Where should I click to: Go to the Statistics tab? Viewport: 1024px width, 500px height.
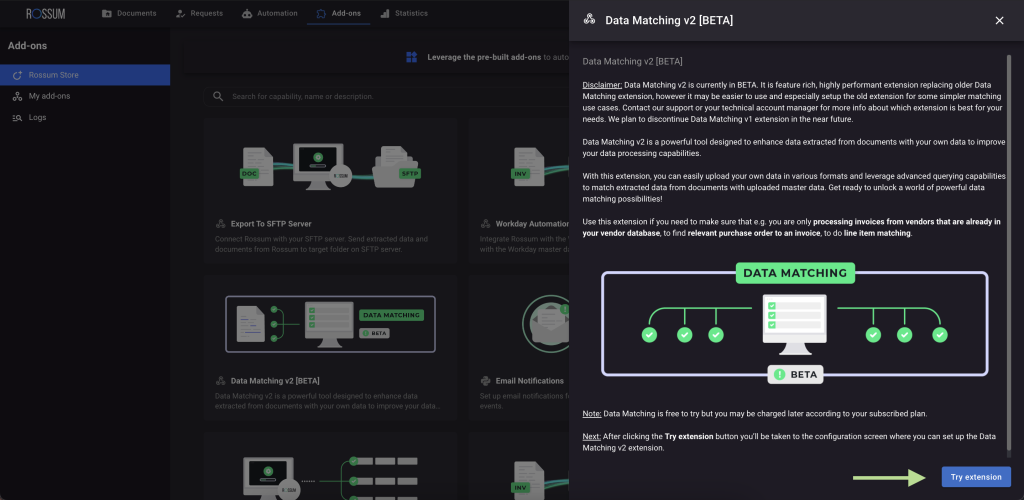tap(404, 13)
